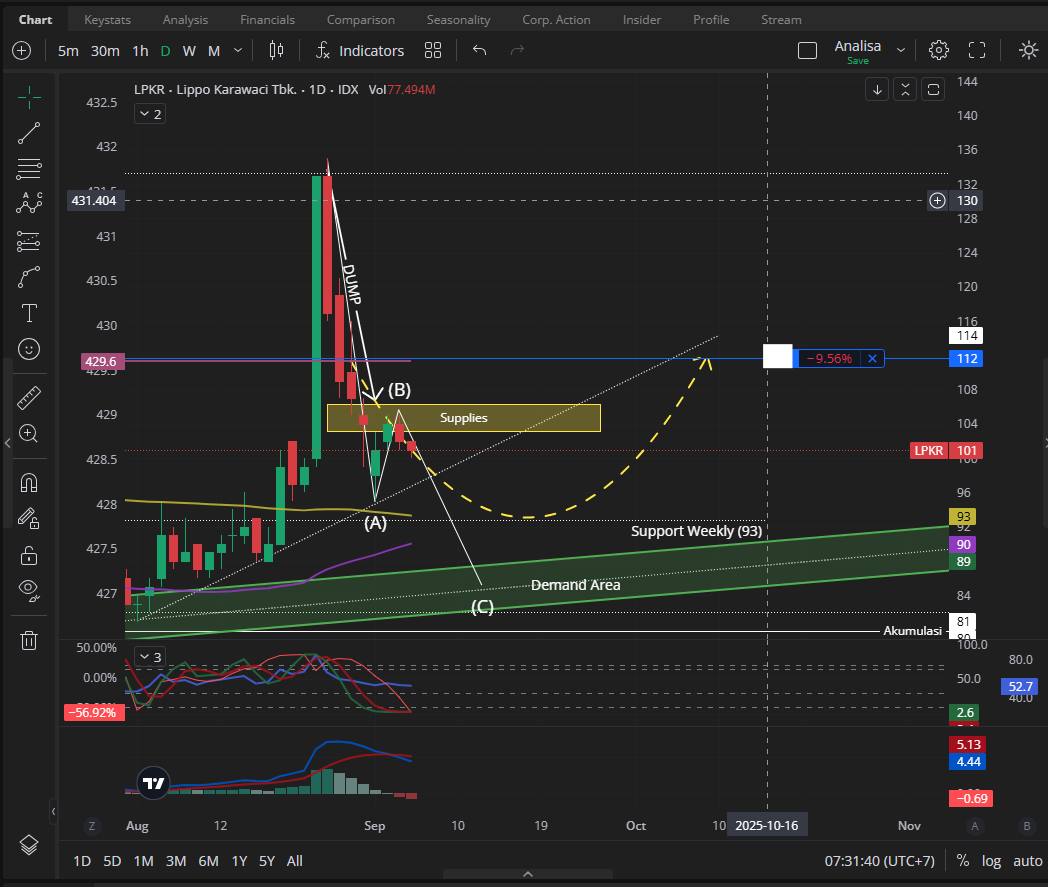Select the 1h timeframe
This screenshot has width=1048, height=887.
[x=140, y=51]
